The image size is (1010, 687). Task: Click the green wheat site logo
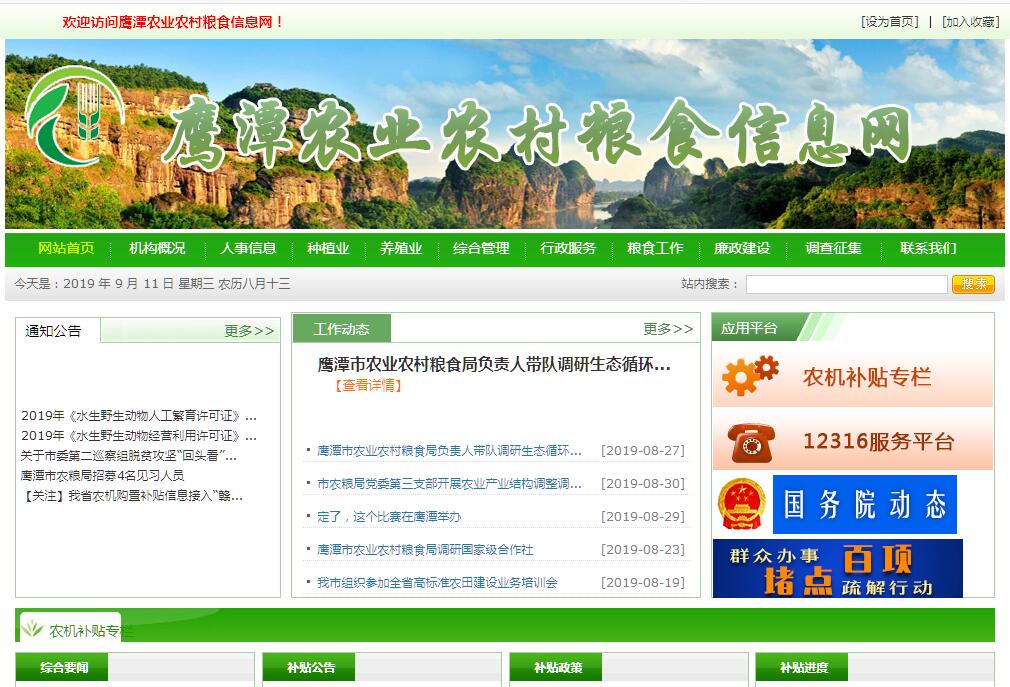point(75,117)
